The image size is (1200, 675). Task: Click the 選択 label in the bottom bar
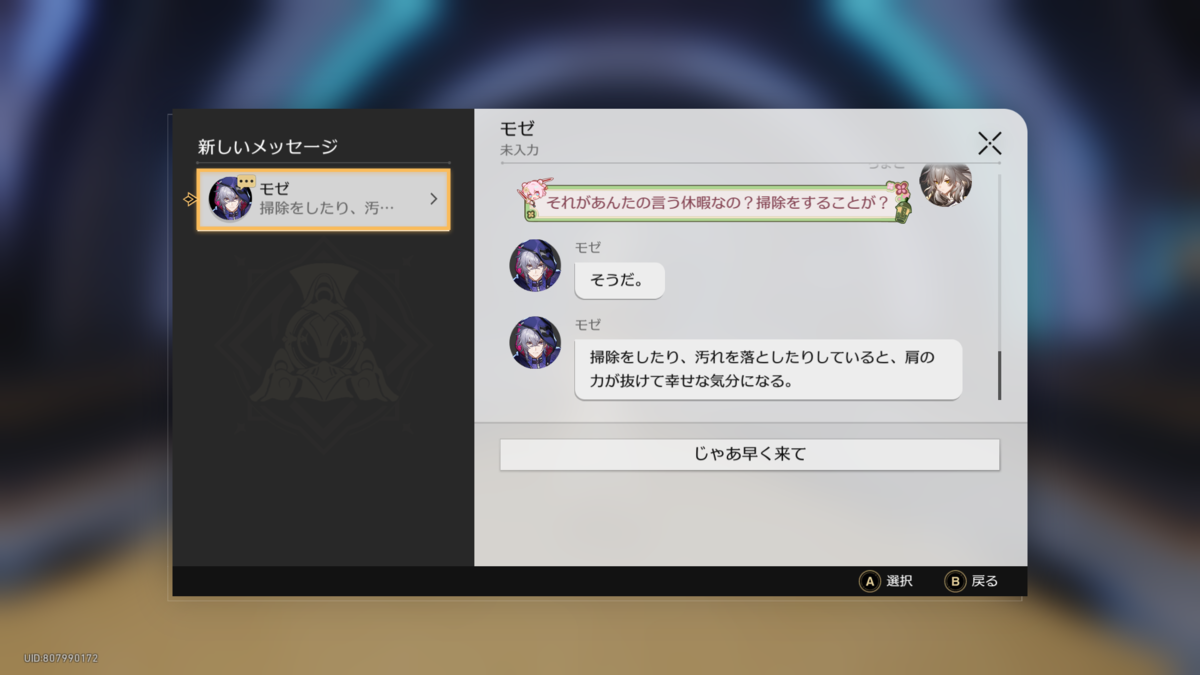[x=899, y=581]
